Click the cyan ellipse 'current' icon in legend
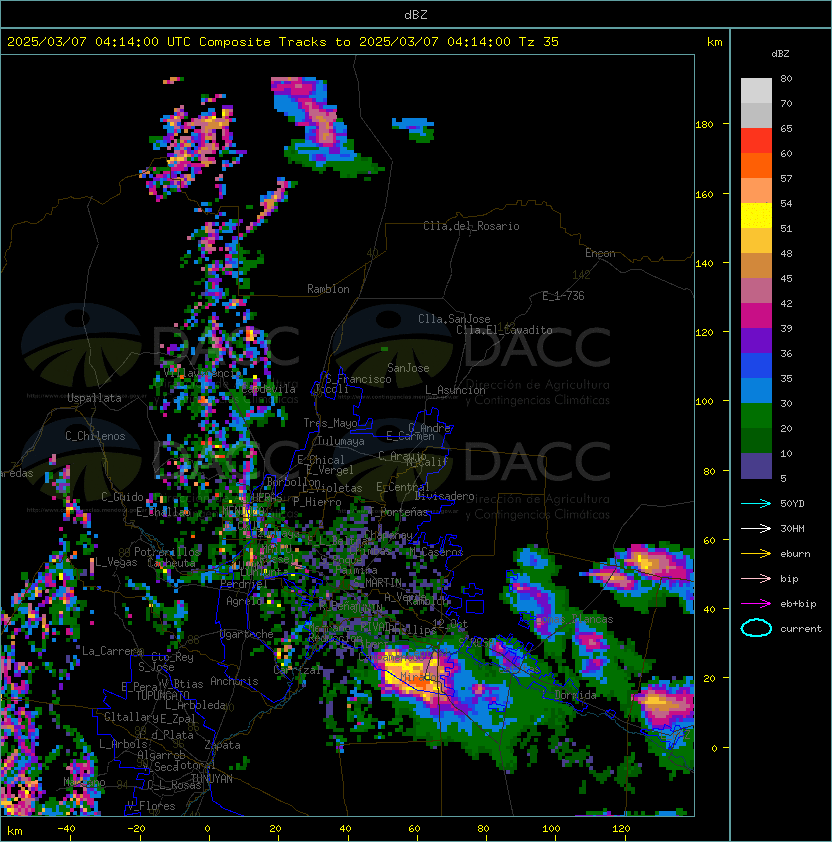Viewport: 832px width, 842px height. point(756,628)
